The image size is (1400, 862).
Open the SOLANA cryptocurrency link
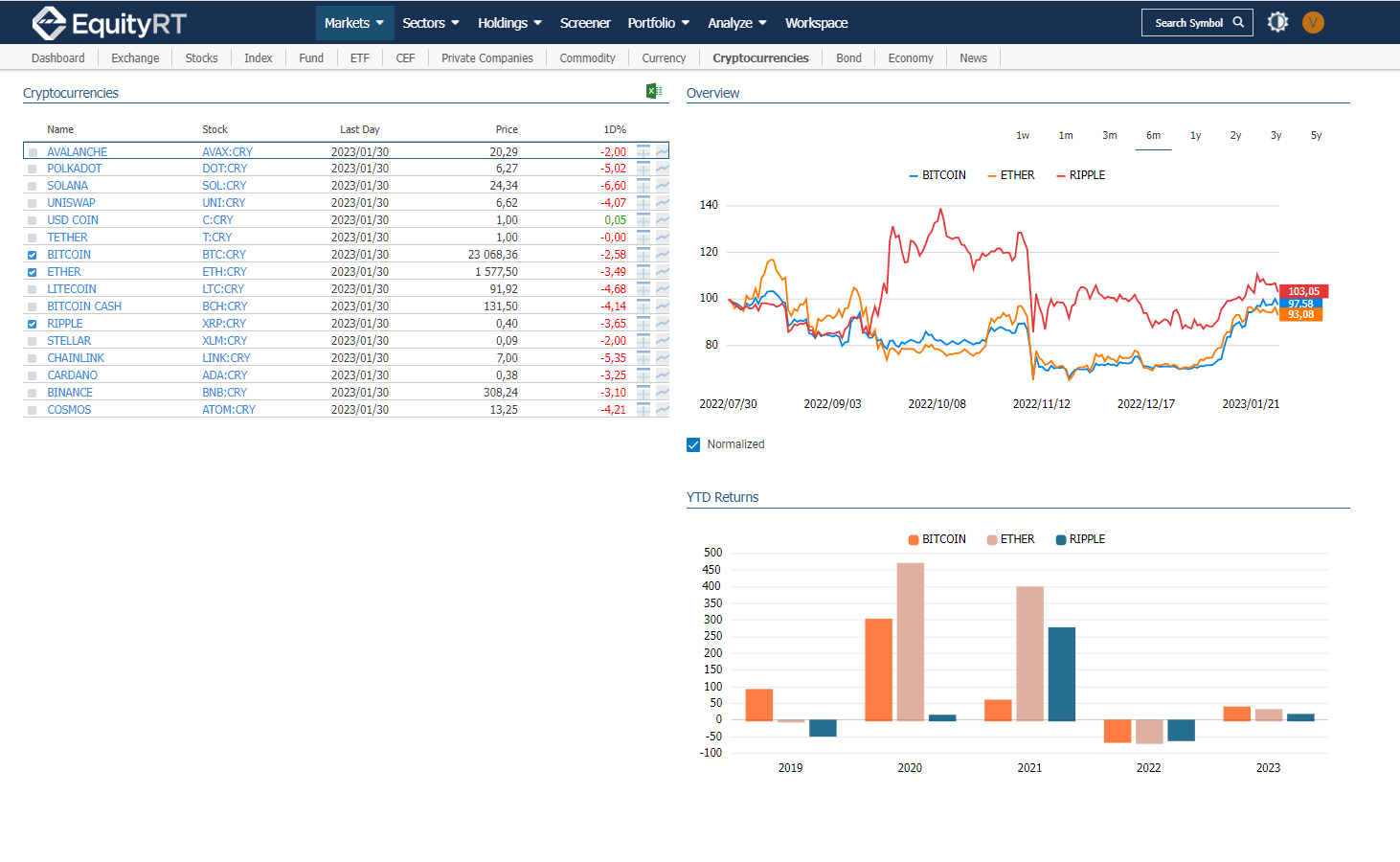(68, 186)
